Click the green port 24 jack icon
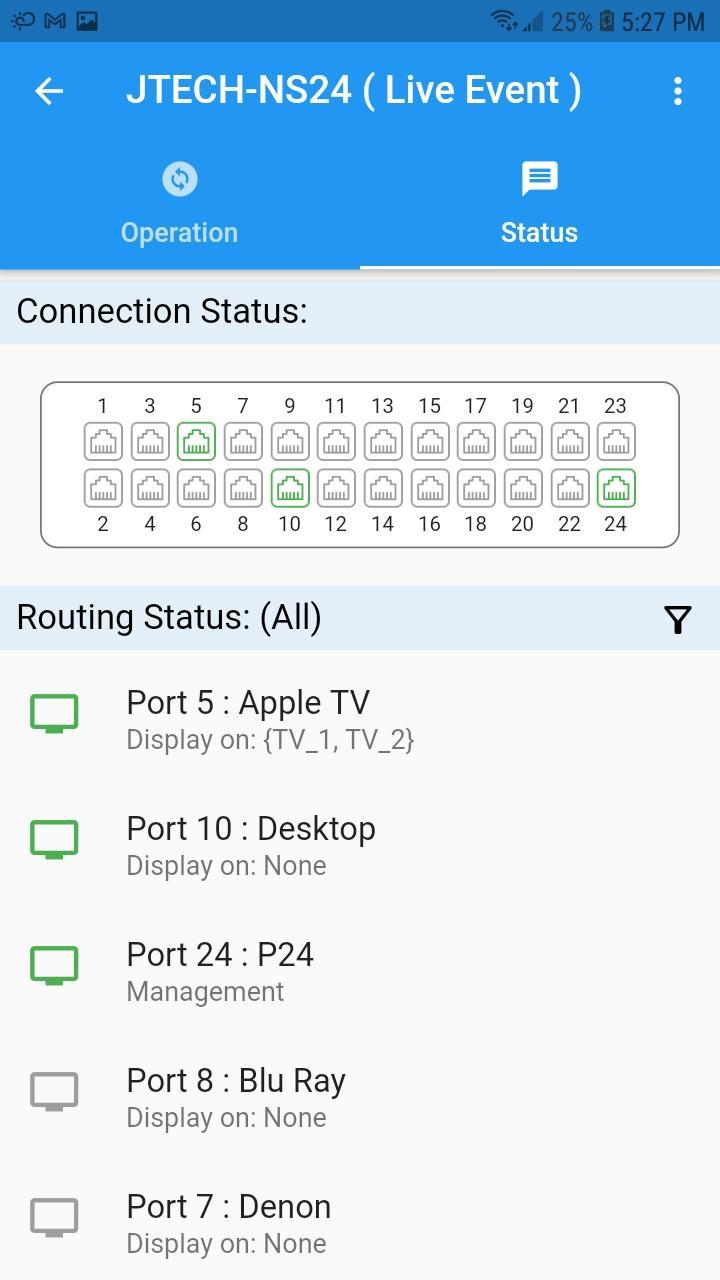This screenshot has width=720, height=1280. pyautogui.click(x=616, y=488)
